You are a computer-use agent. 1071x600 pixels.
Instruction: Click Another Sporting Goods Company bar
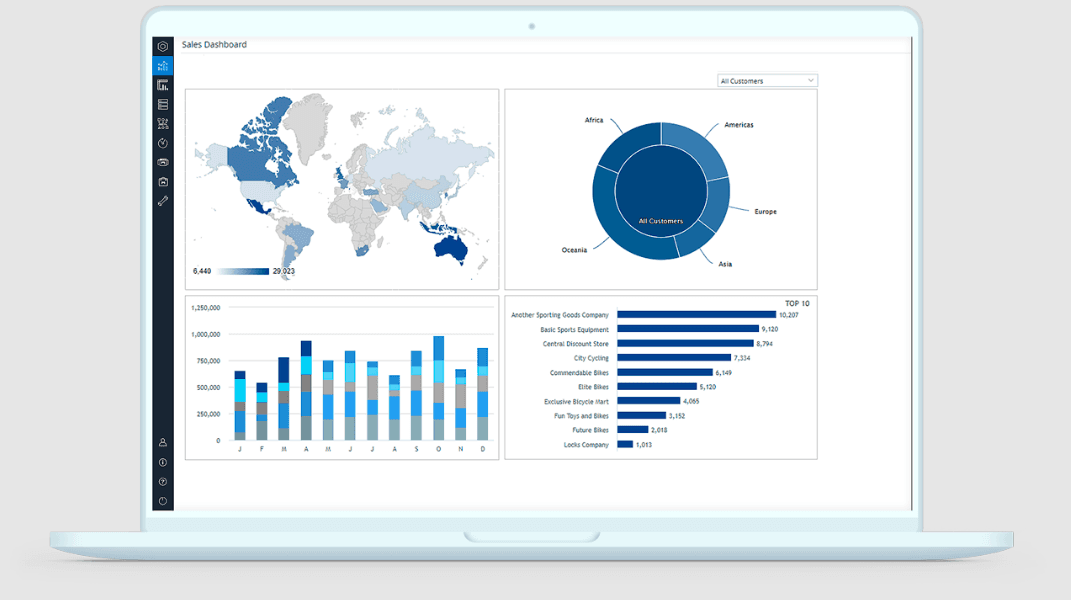click(x=697, y=315)
